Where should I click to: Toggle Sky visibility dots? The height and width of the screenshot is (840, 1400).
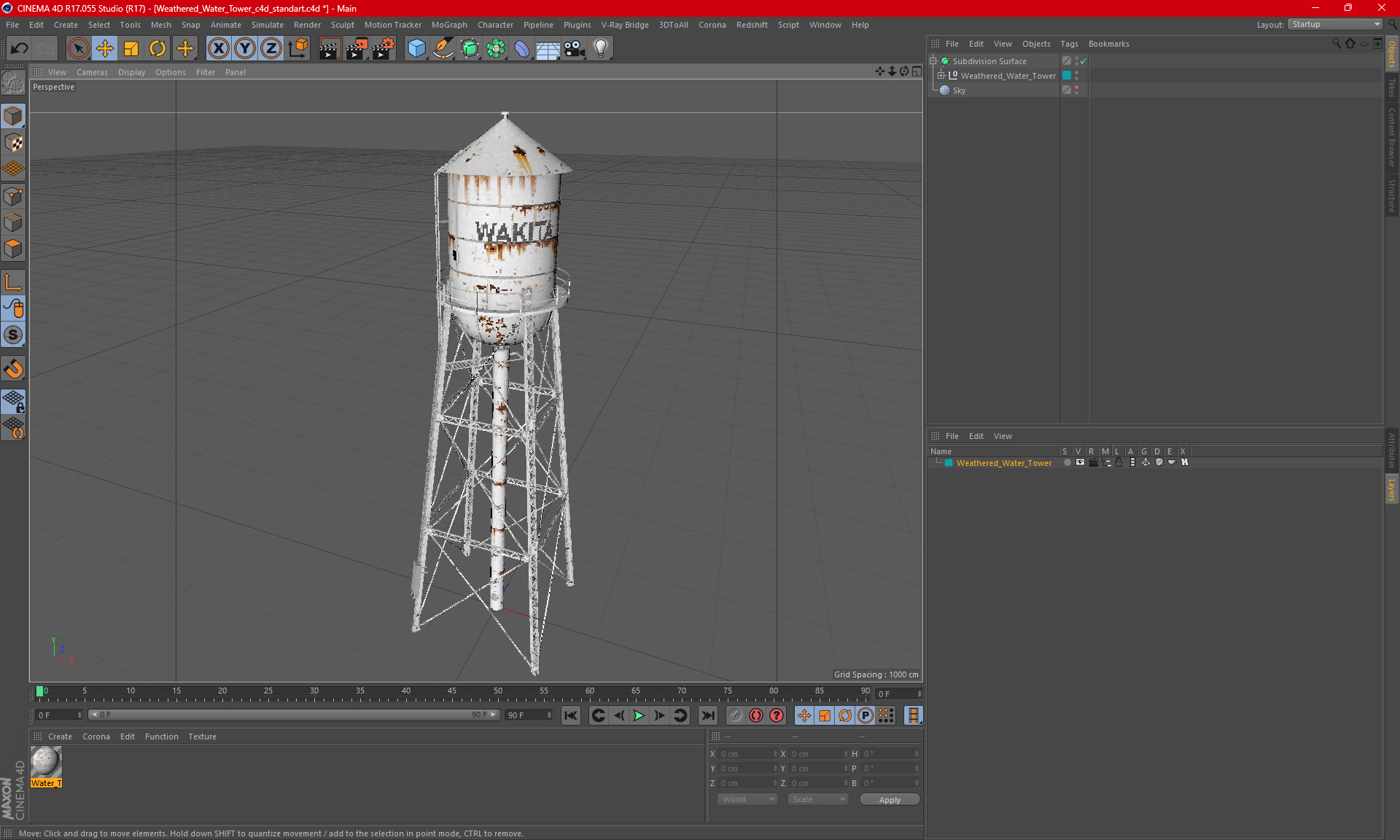[1076, 90]
